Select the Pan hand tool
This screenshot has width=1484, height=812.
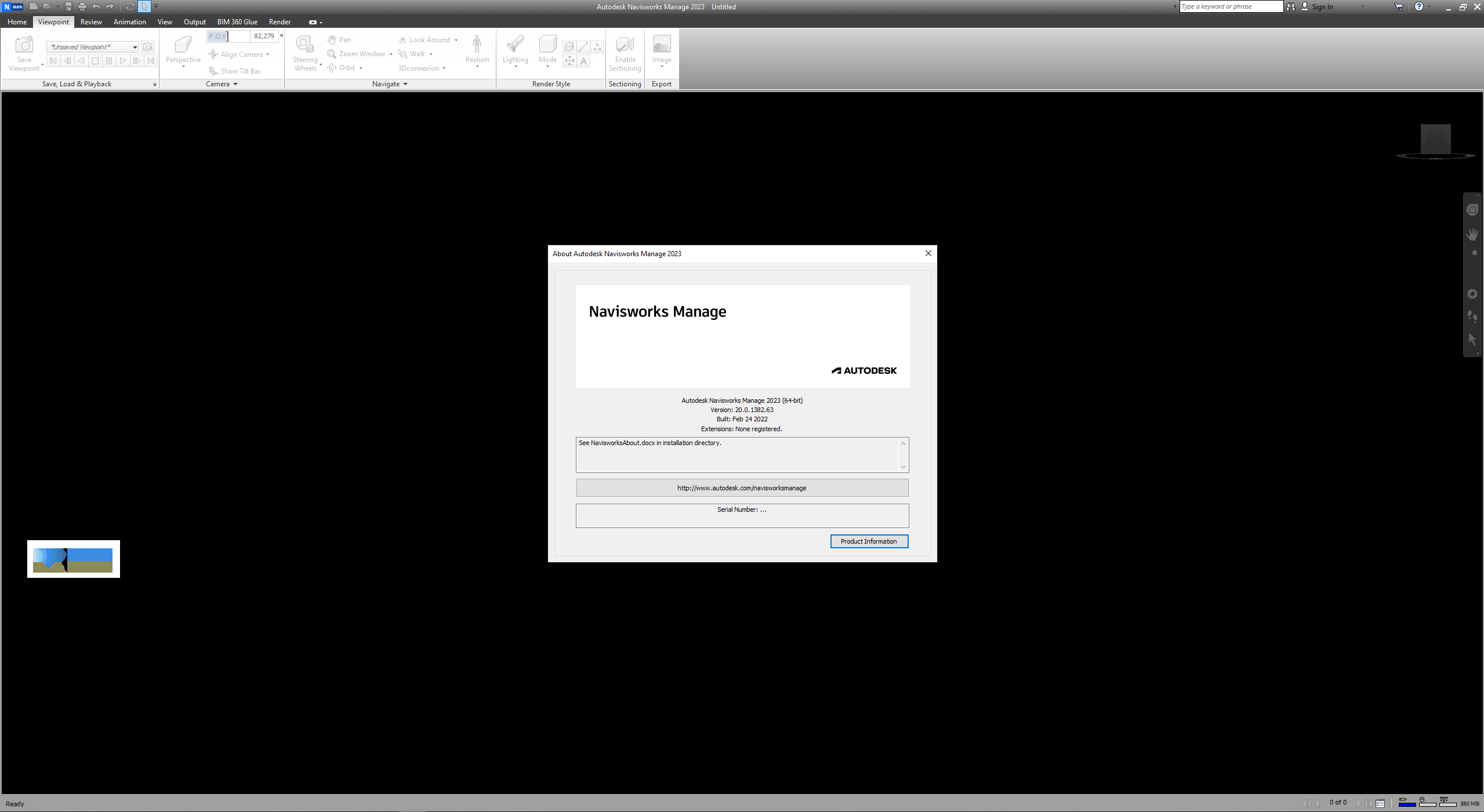[x=339, y=40]
